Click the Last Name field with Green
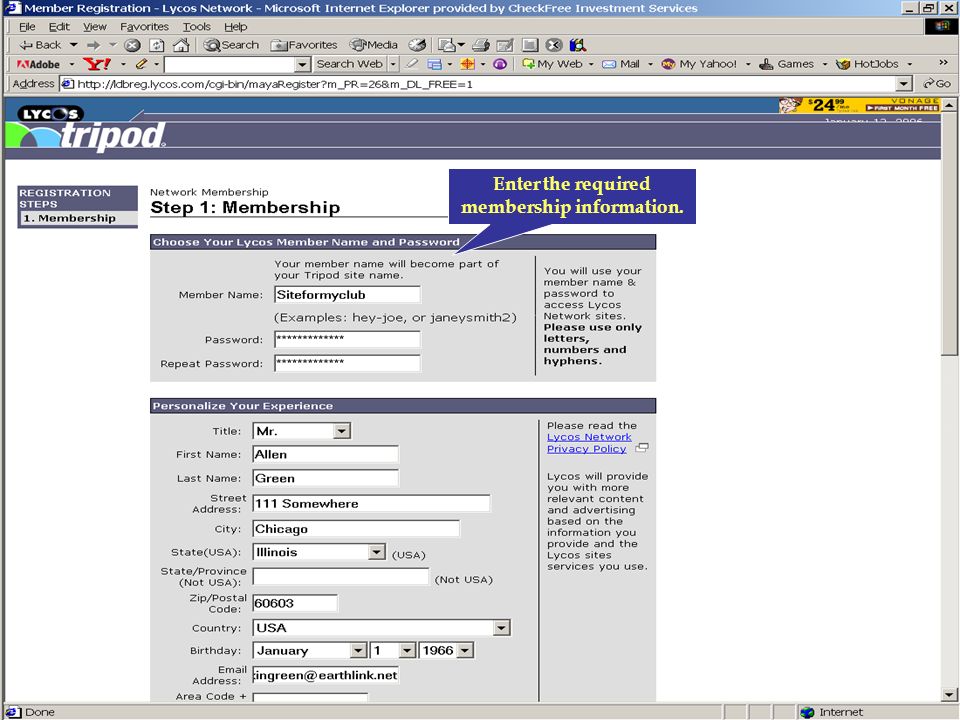Image resolution: width=960 pixels, height=720 pixels. point(325,478)
